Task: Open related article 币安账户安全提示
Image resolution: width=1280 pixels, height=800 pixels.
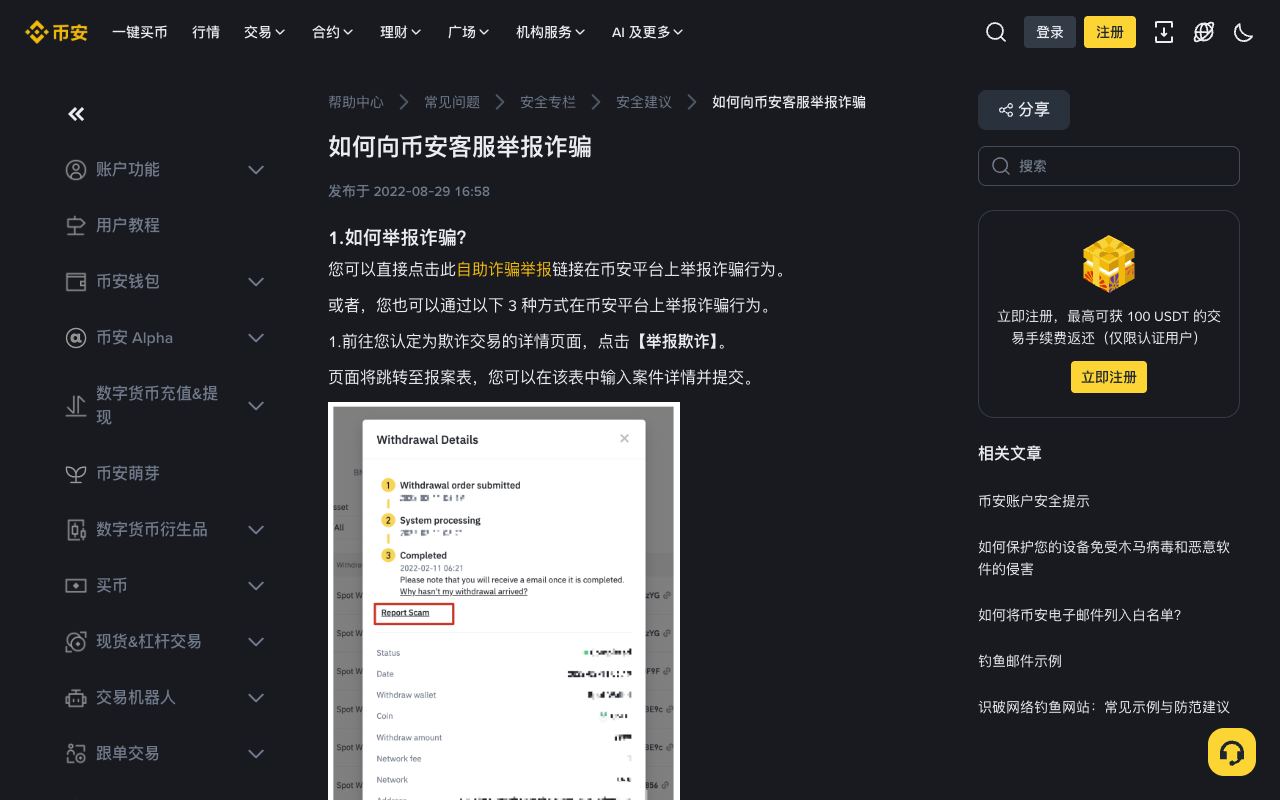Action: click(x=1034, y=501)
